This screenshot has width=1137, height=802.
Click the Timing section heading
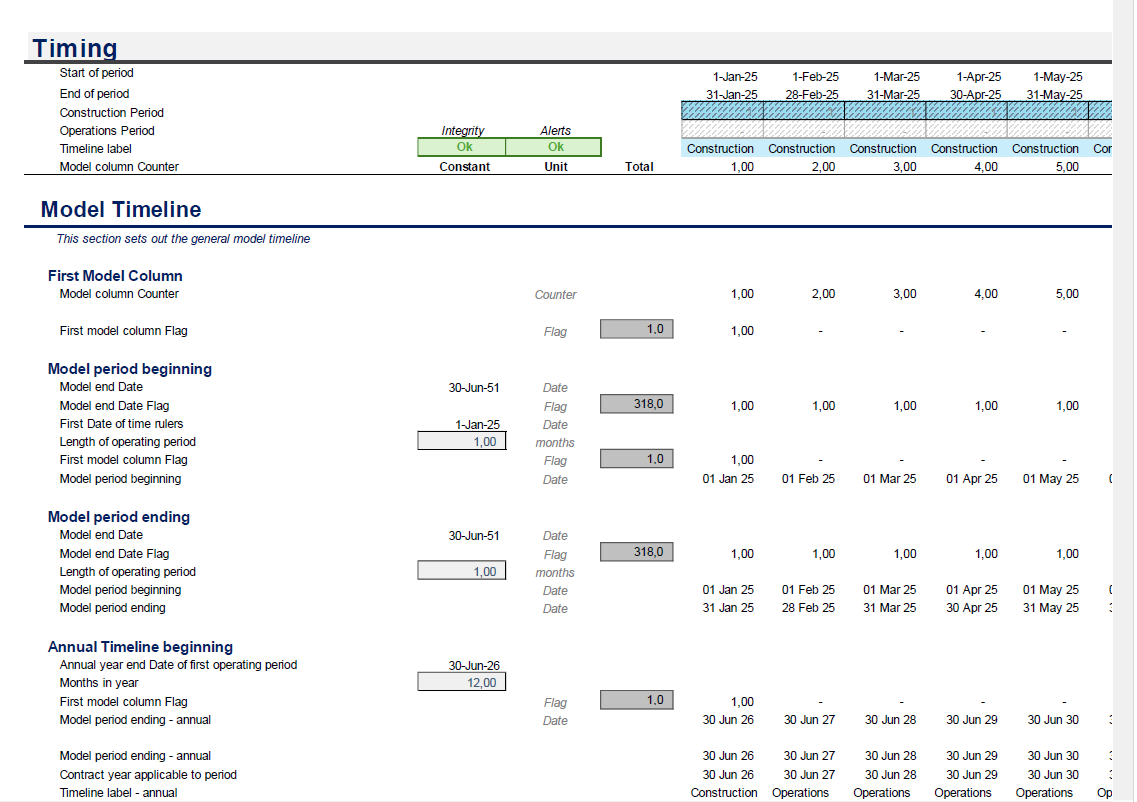(x=76, y=47)
